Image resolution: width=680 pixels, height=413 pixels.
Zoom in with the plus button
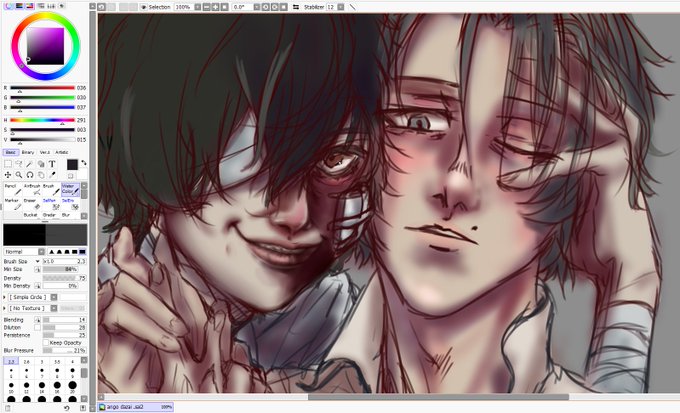click(215, 7)
